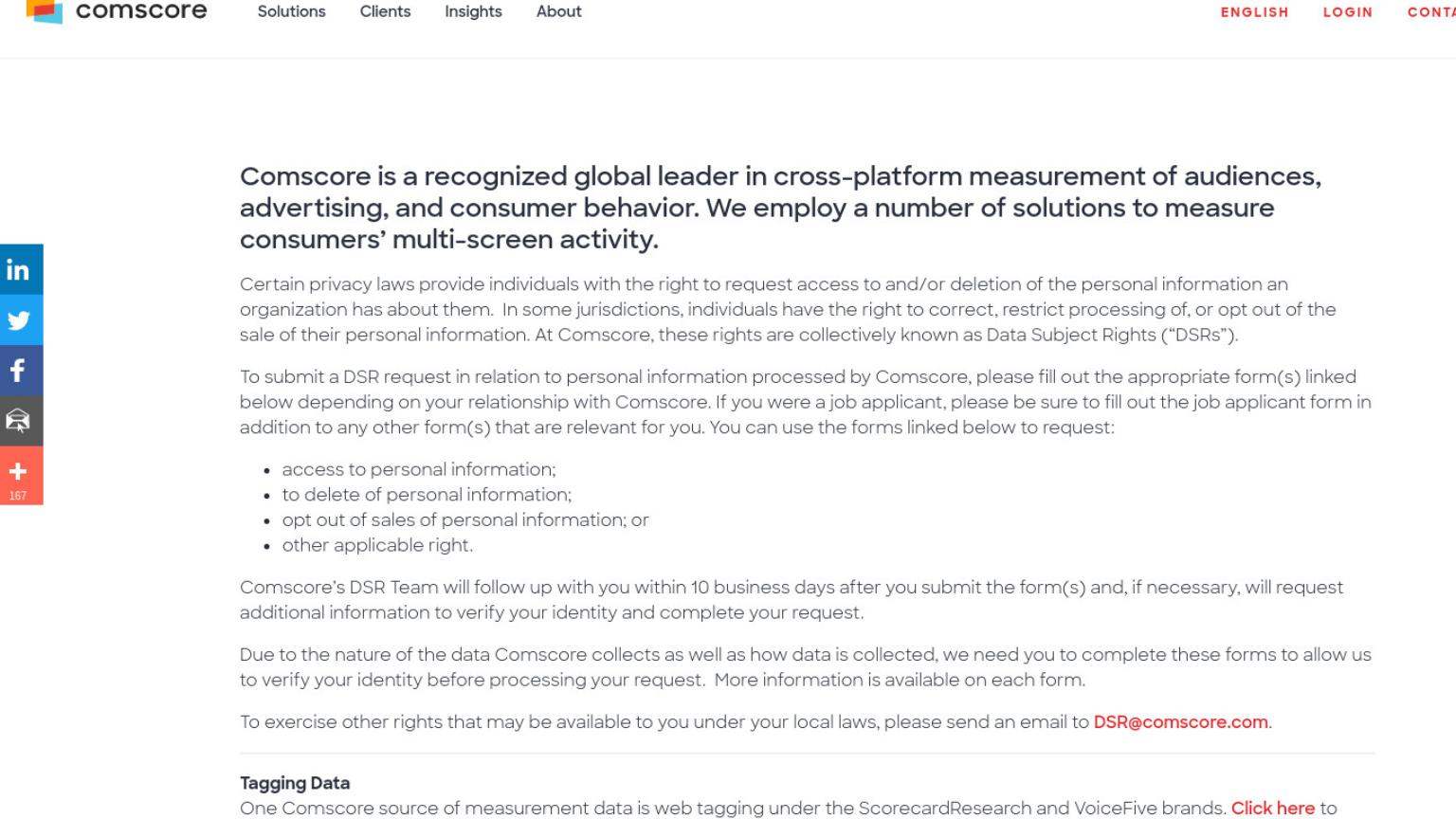Select the '10 business days' paragraph
Screen dimensions: 1456x819
(792, 600)
